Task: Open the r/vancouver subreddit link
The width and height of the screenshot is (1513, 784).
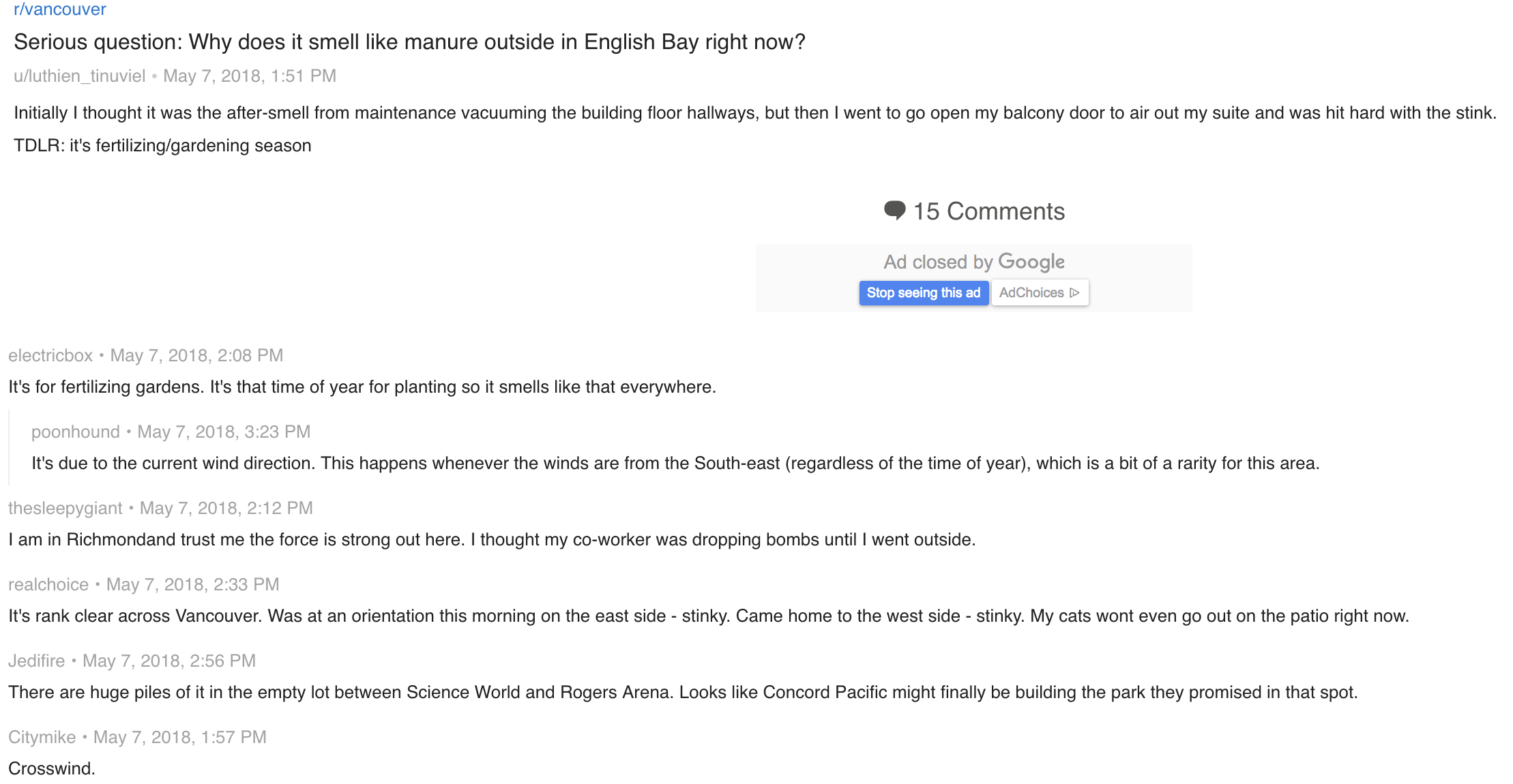Action: (x=60, y=10)
